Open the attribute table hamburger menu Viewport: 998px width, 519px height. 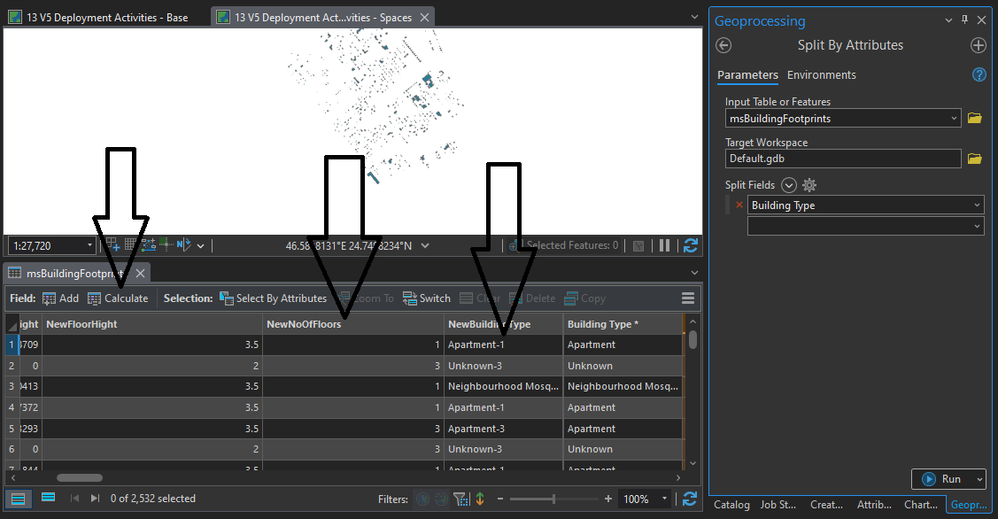pos(687,298)
